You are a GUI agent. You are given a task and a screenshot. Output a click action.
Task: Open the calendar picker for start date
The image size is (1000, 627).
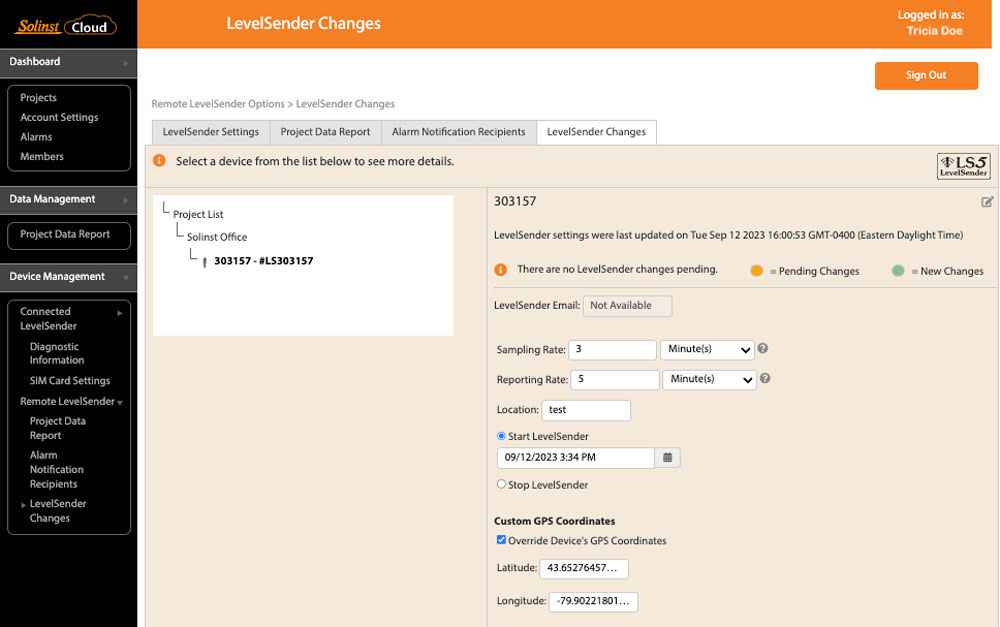click(x=666, y=456)
